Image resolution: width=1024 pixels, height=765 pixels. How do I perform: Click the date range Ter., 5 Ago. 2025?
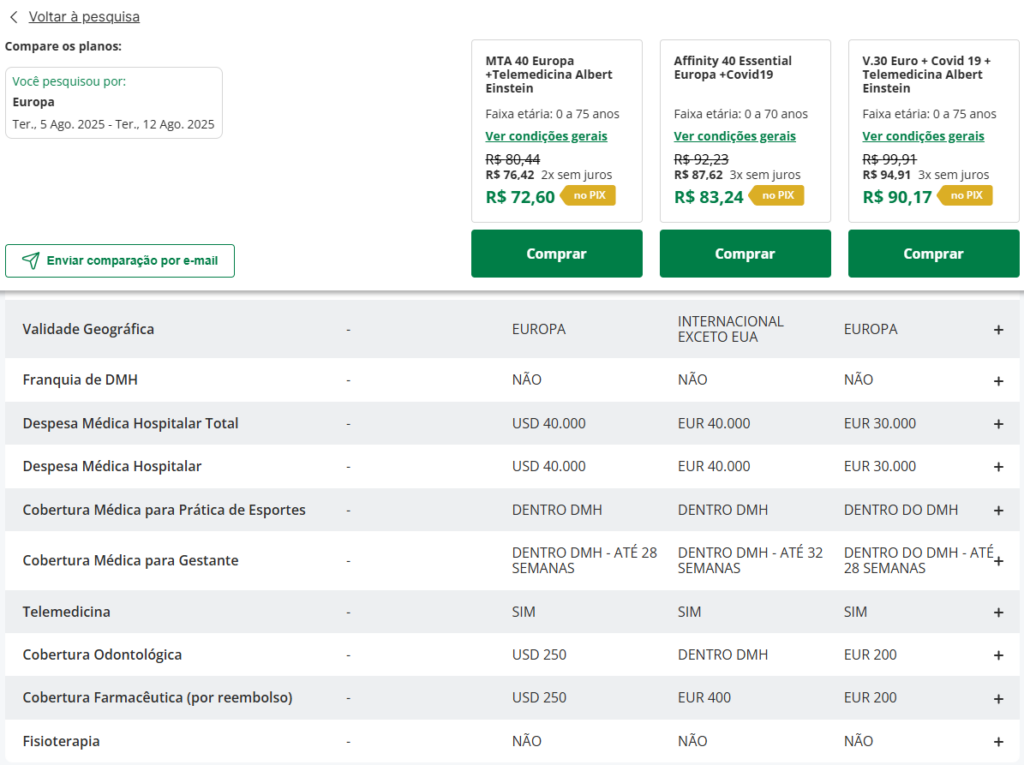point(113,124)
